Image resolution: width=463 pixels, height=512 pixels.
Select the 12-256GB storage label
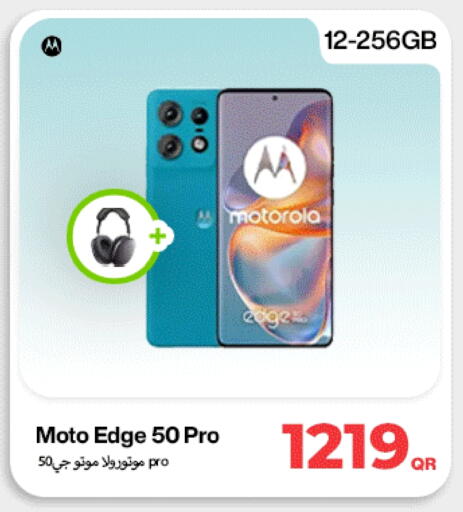(380, 41)
